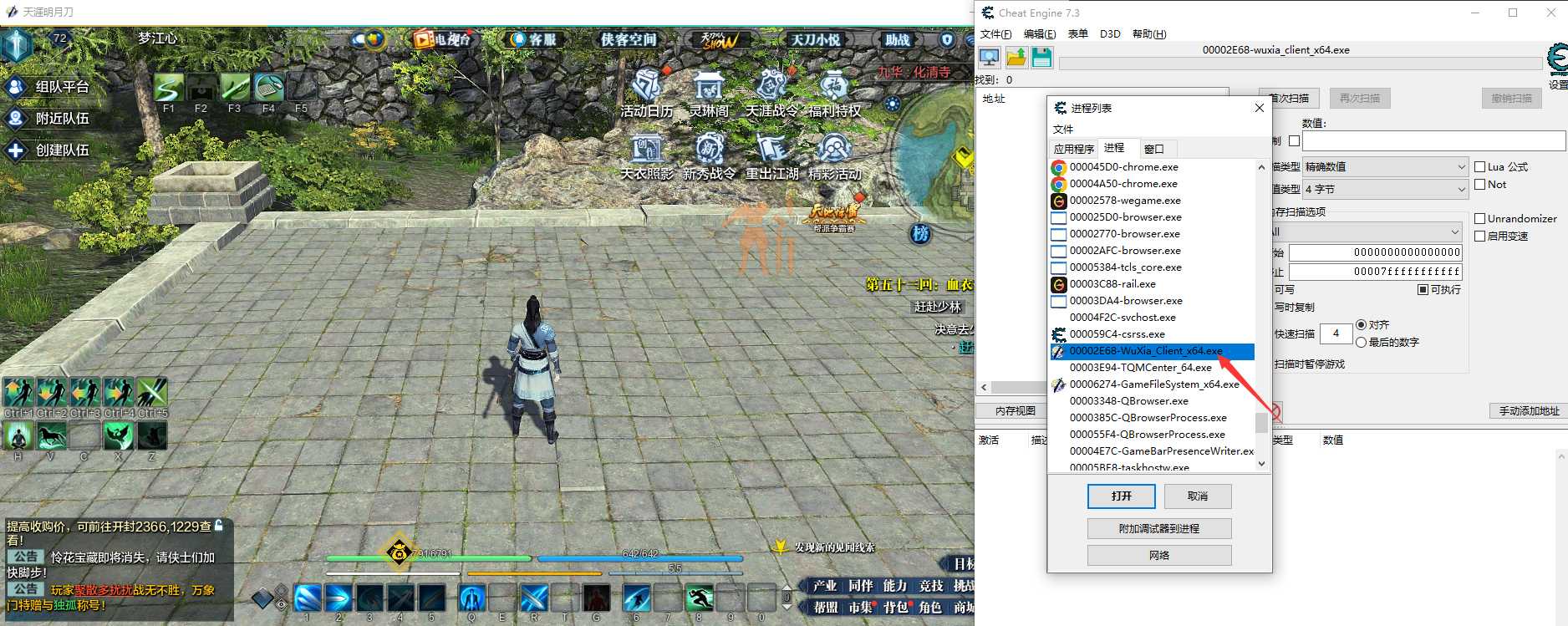Click Cheat Engine's select process computer icon
This screenshot has height=626, width=1568.
click(x=990, y=57)
